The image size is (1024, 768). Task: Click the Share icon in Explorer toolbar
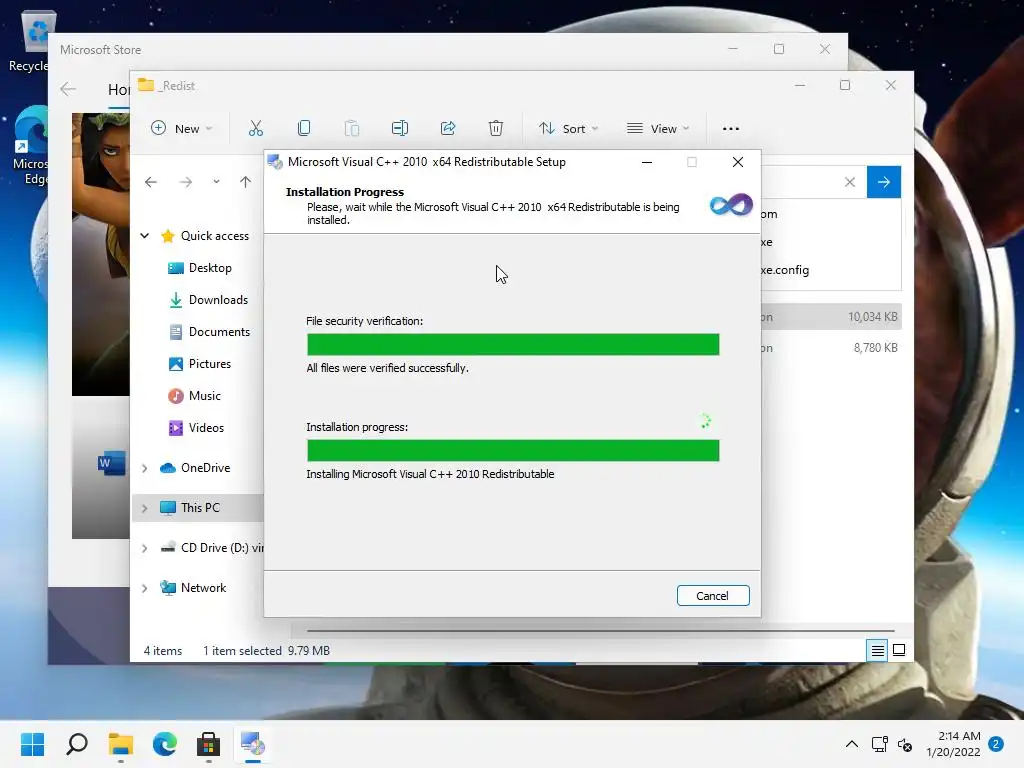pos(448,129)
